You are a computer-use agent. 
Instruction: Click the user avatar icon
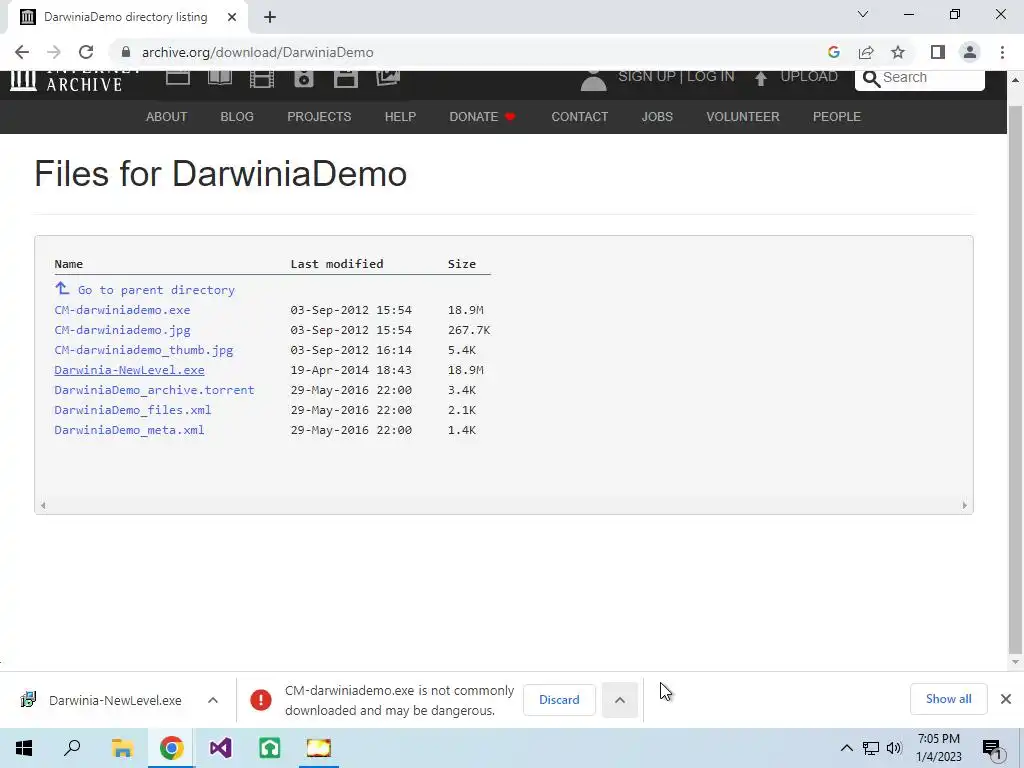click(x=593, y=80)
